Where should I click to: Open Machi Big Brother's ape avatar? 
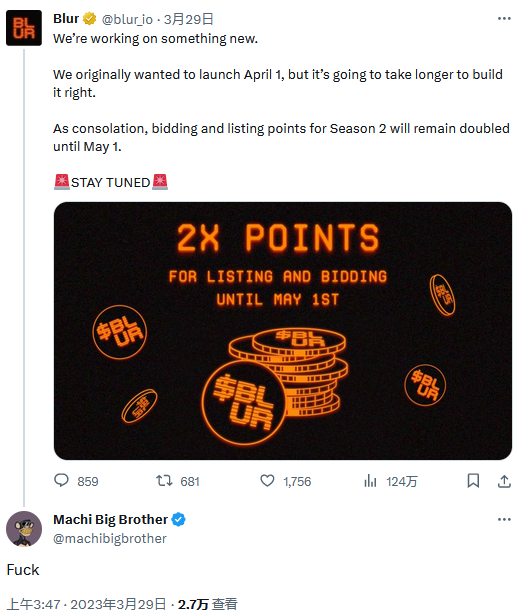(24, 529)
